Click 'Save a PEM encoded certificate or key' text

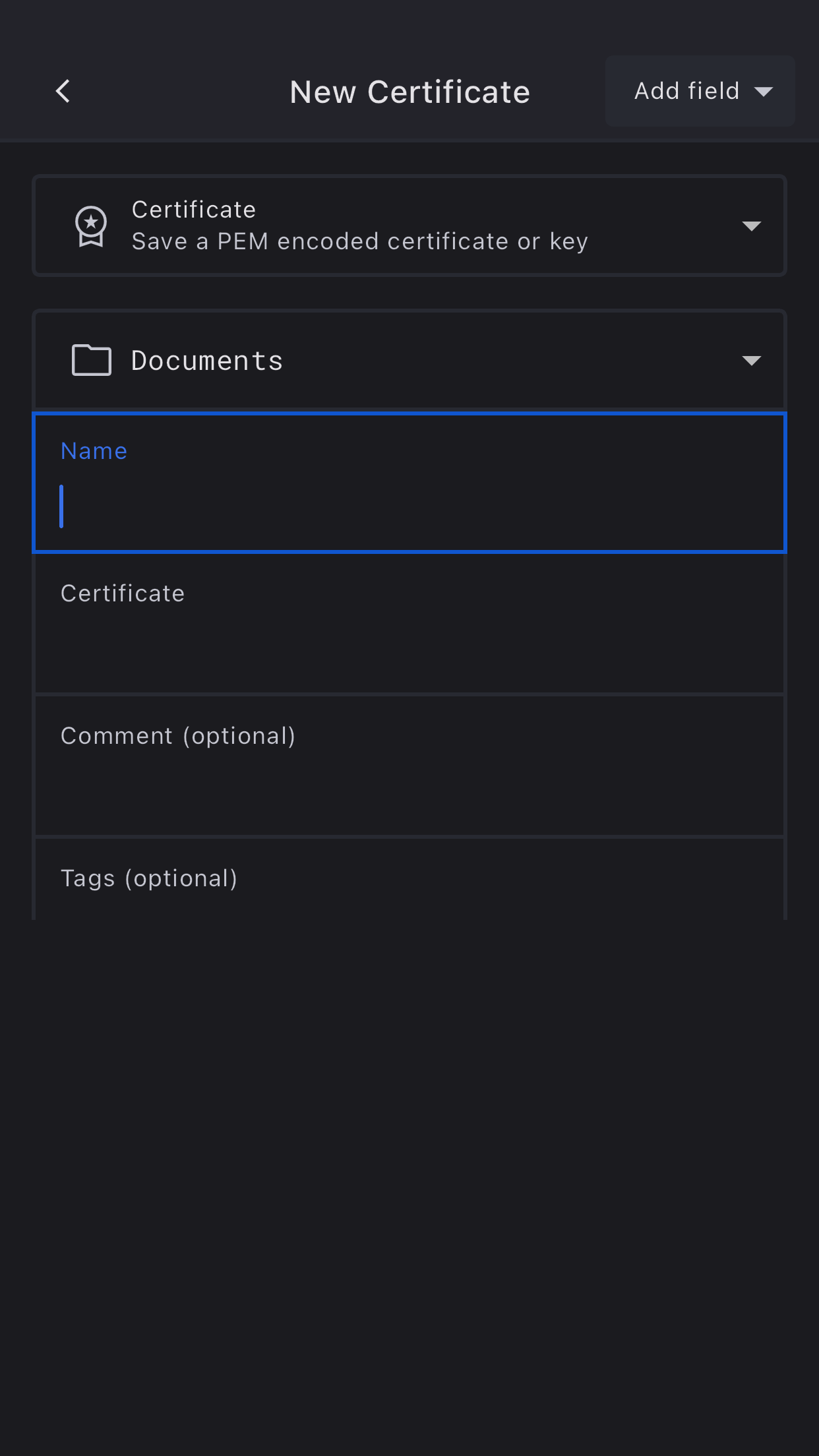pyautogui.click(x=359, y=242)
